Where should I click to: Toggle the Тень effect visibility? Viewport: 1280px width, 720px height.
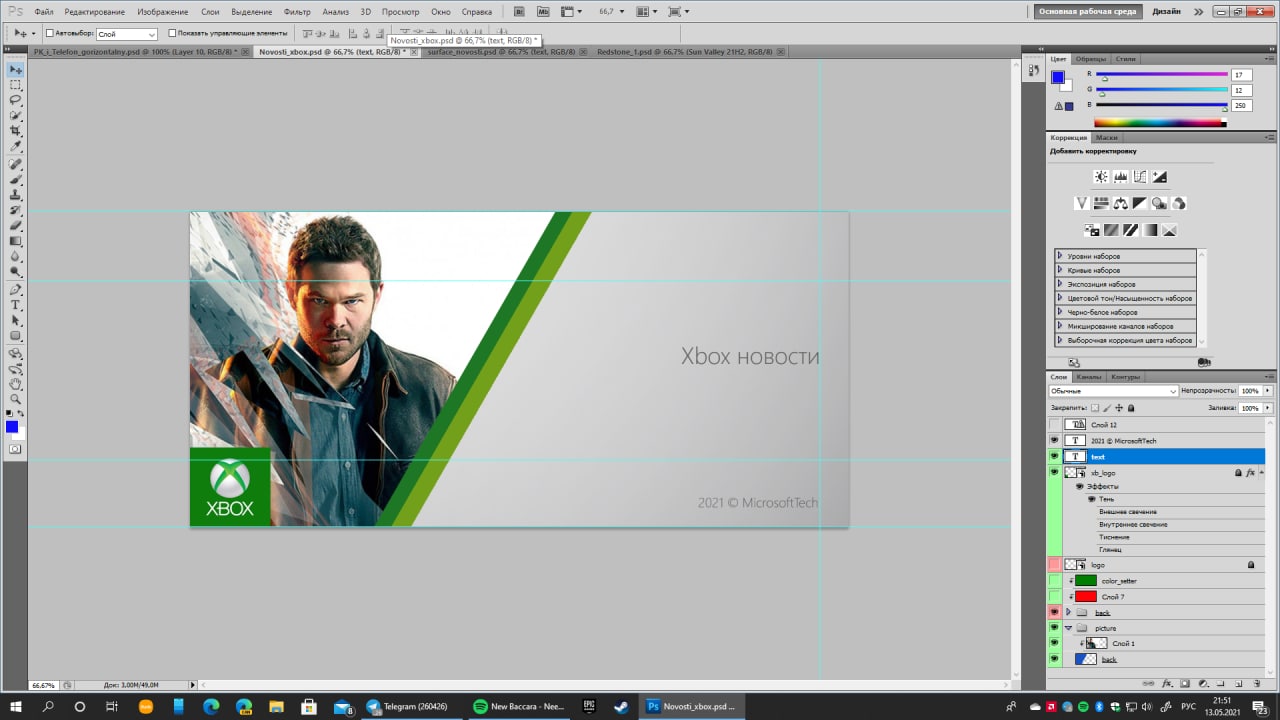(x=1093, y=498)
